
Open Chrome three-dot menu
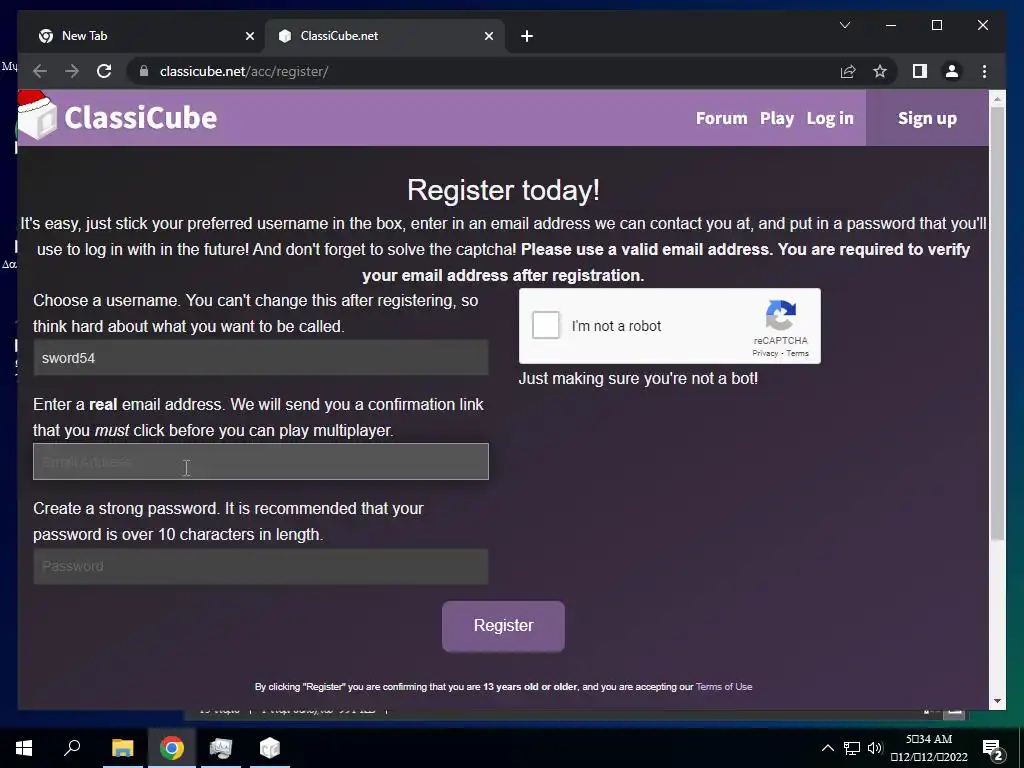point(984,71)
